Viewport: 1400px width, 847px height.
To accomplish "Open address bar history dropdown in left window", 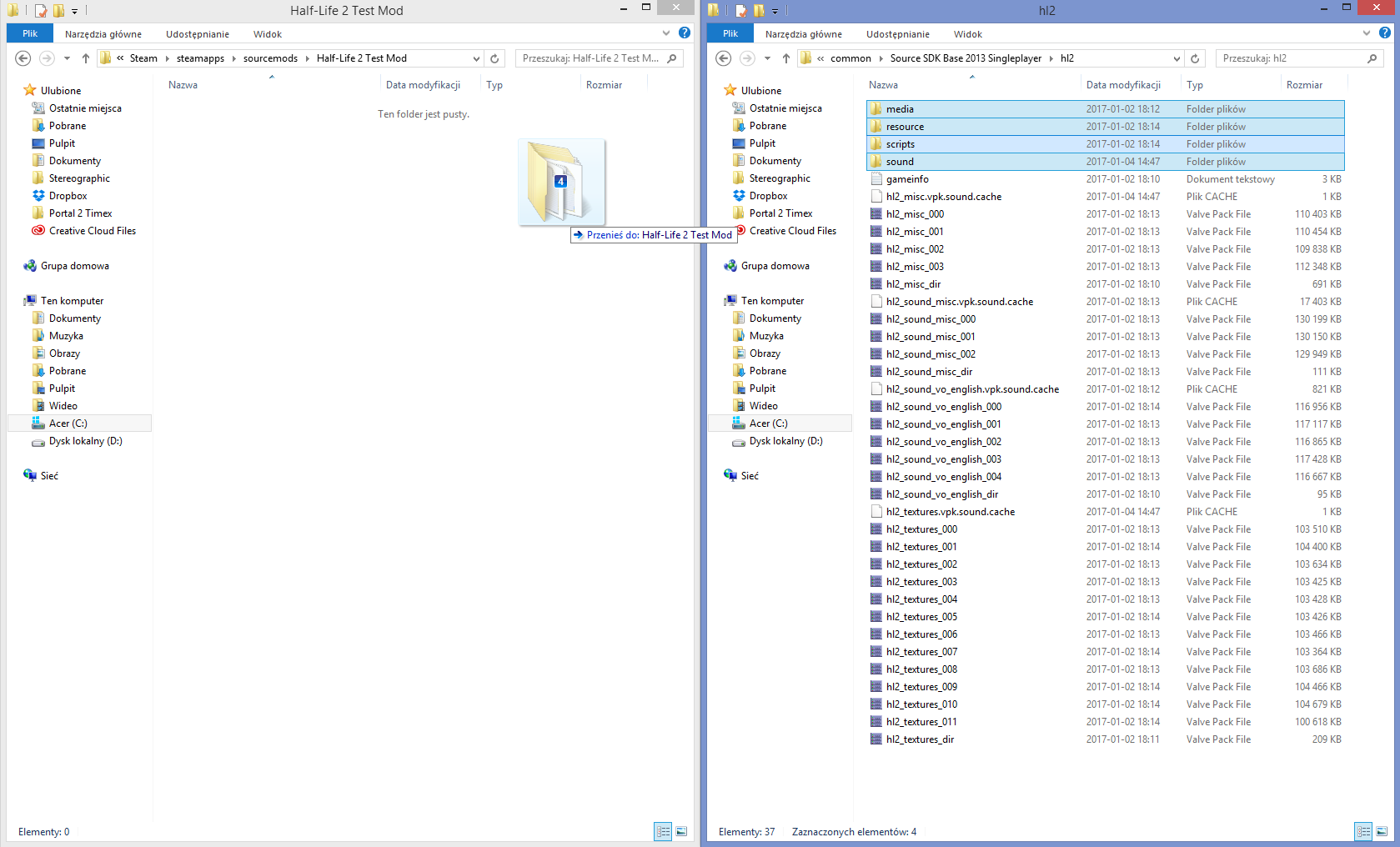I will coord(476,58).
